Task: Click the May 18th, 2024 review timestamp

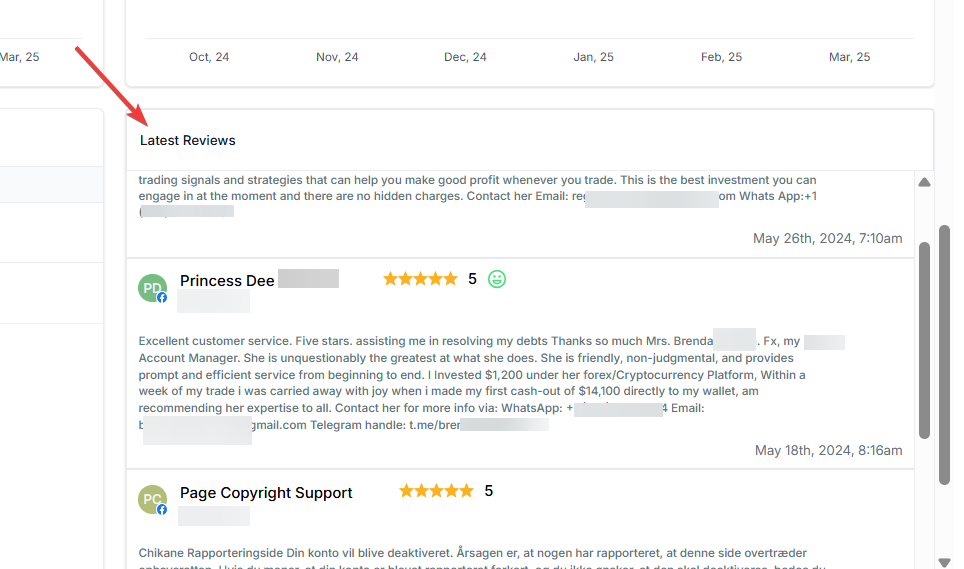Action: pos(828,450)
